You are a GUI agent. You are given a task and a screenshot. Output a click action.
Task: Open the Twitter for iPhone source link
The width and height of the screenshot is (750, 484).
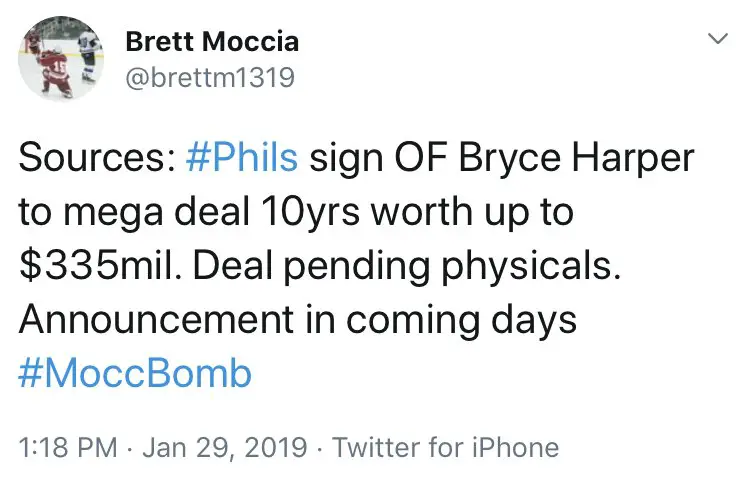coord(445,447)
